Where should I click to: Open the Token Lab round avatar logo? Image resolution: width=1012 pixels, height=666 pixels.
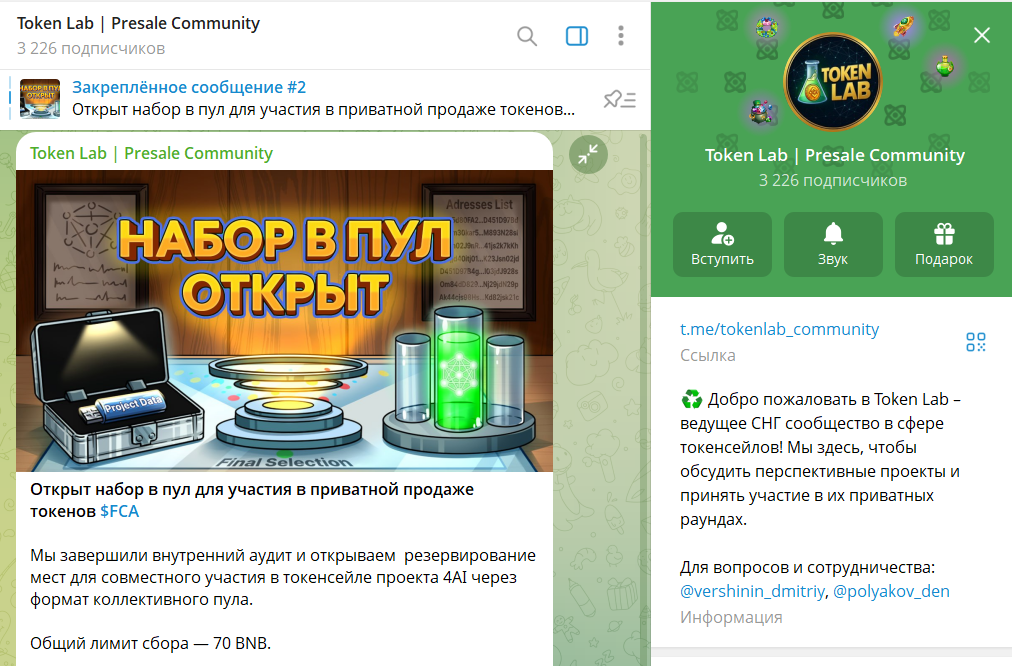(x=833, y=82)
